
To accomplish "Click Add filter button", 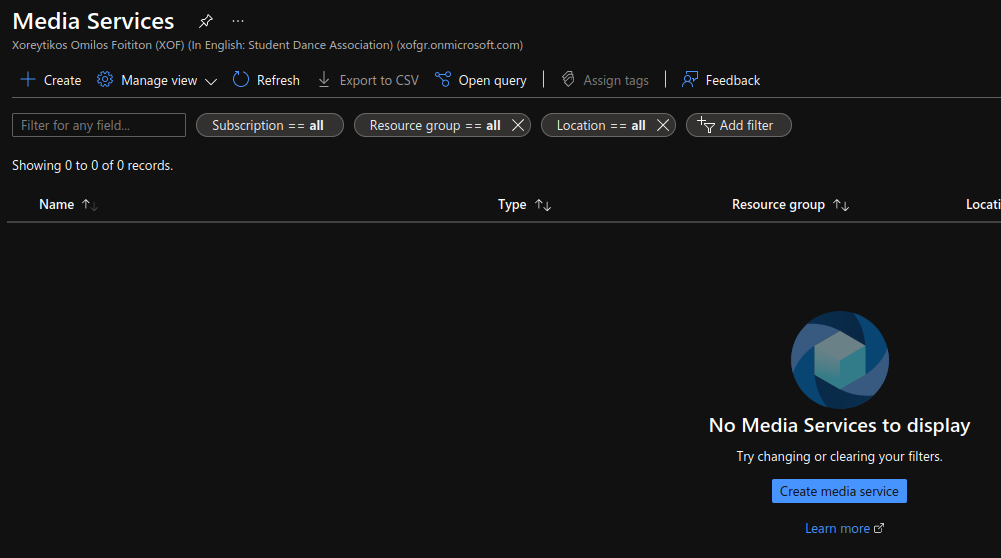I will 739,125.
